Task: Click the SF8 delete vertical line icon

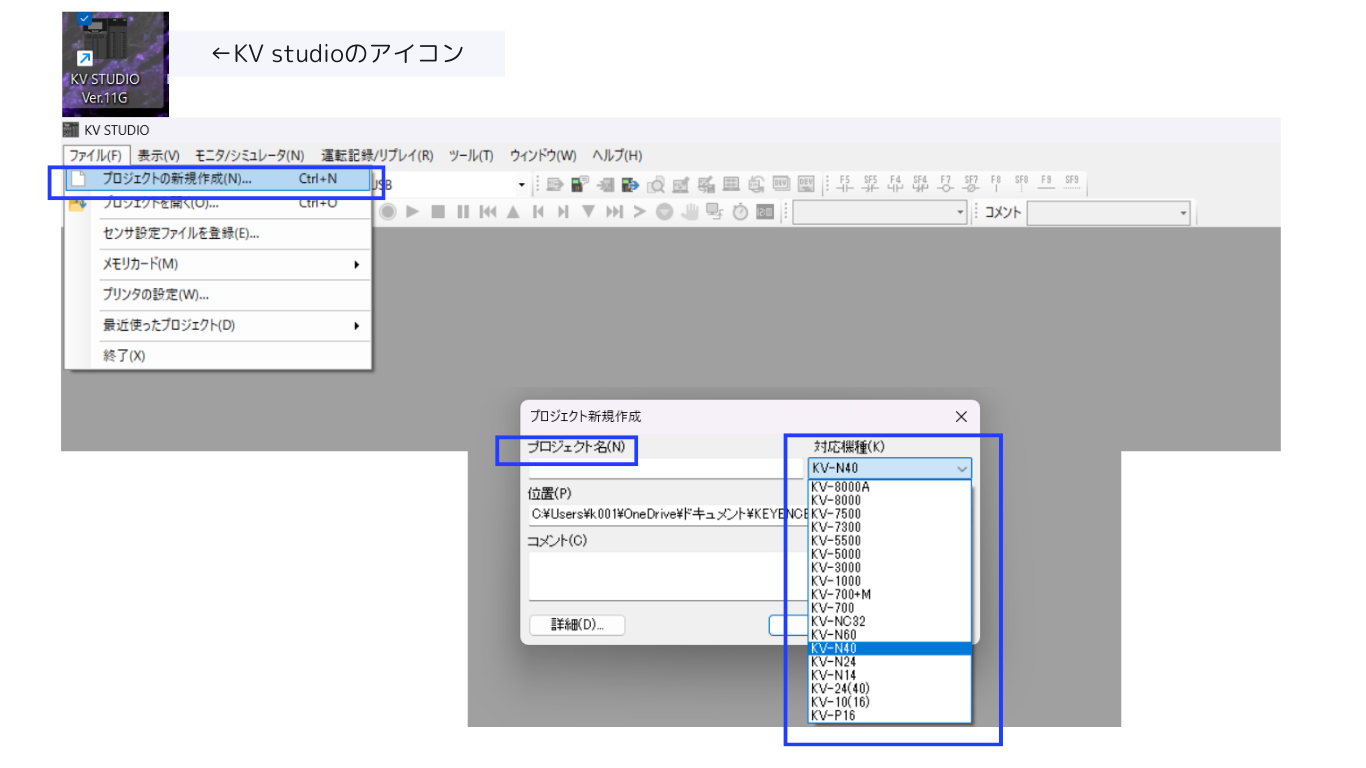Action: coord(1021,184)
